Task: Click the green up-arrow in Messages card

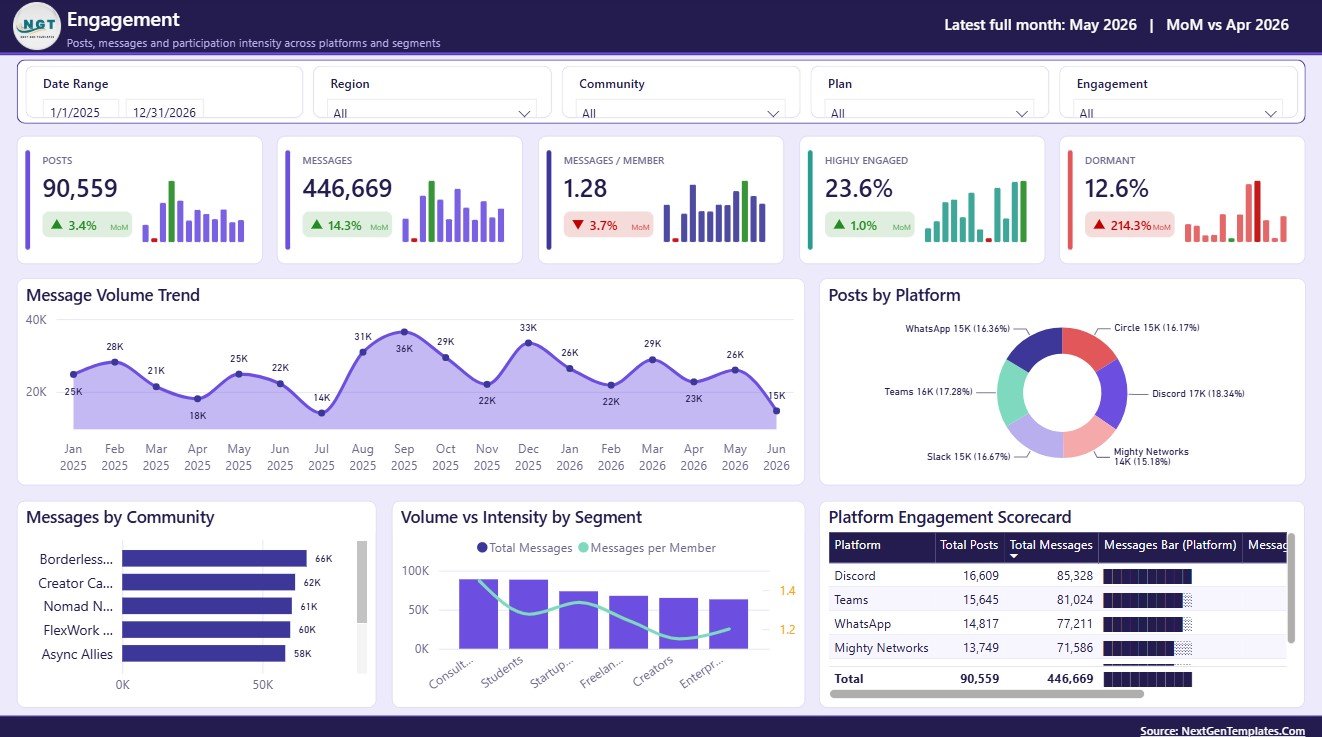Action: coord(317,225)
